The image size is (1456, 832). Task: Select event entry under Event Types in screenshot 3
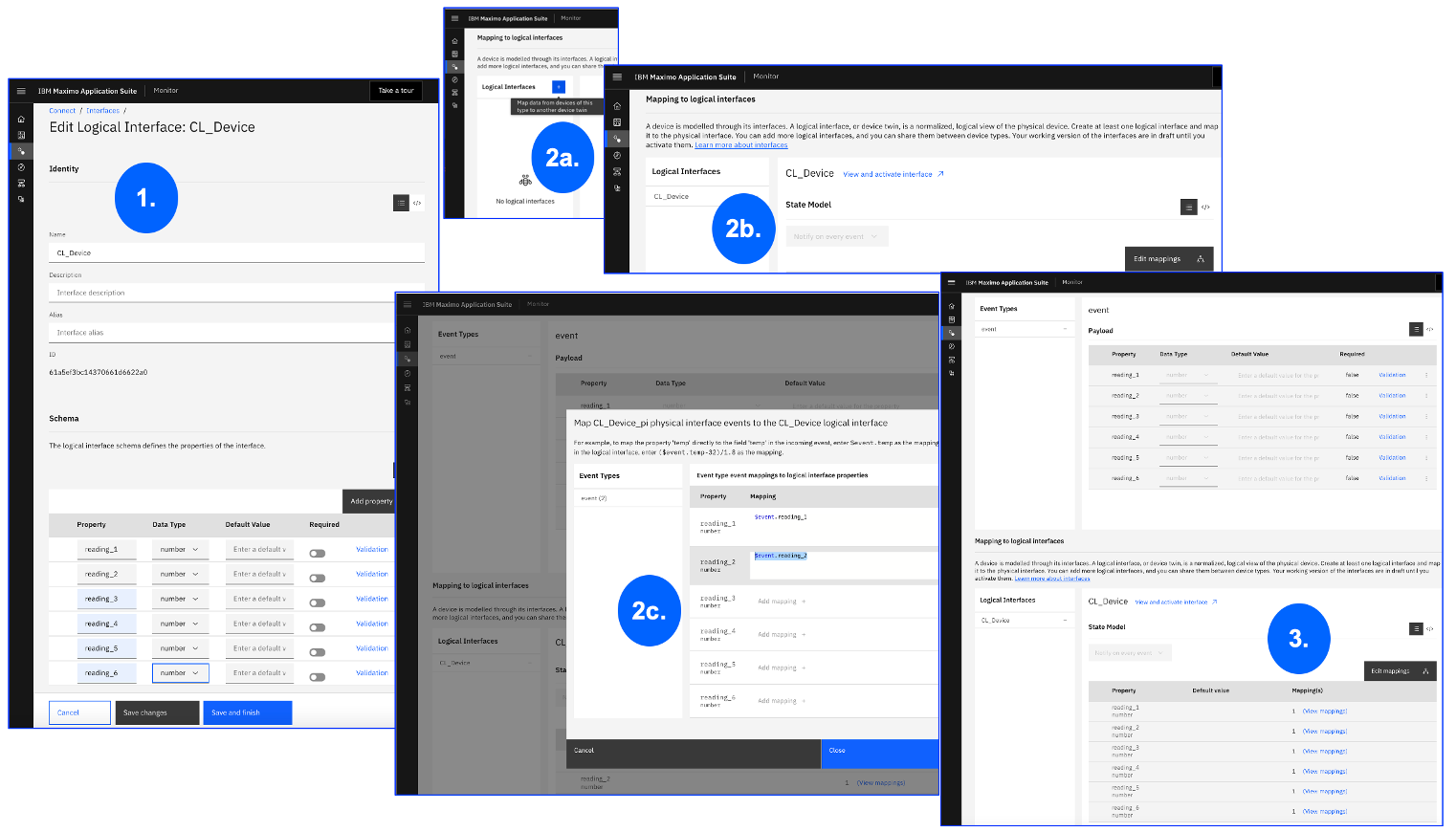point(1024,329)
